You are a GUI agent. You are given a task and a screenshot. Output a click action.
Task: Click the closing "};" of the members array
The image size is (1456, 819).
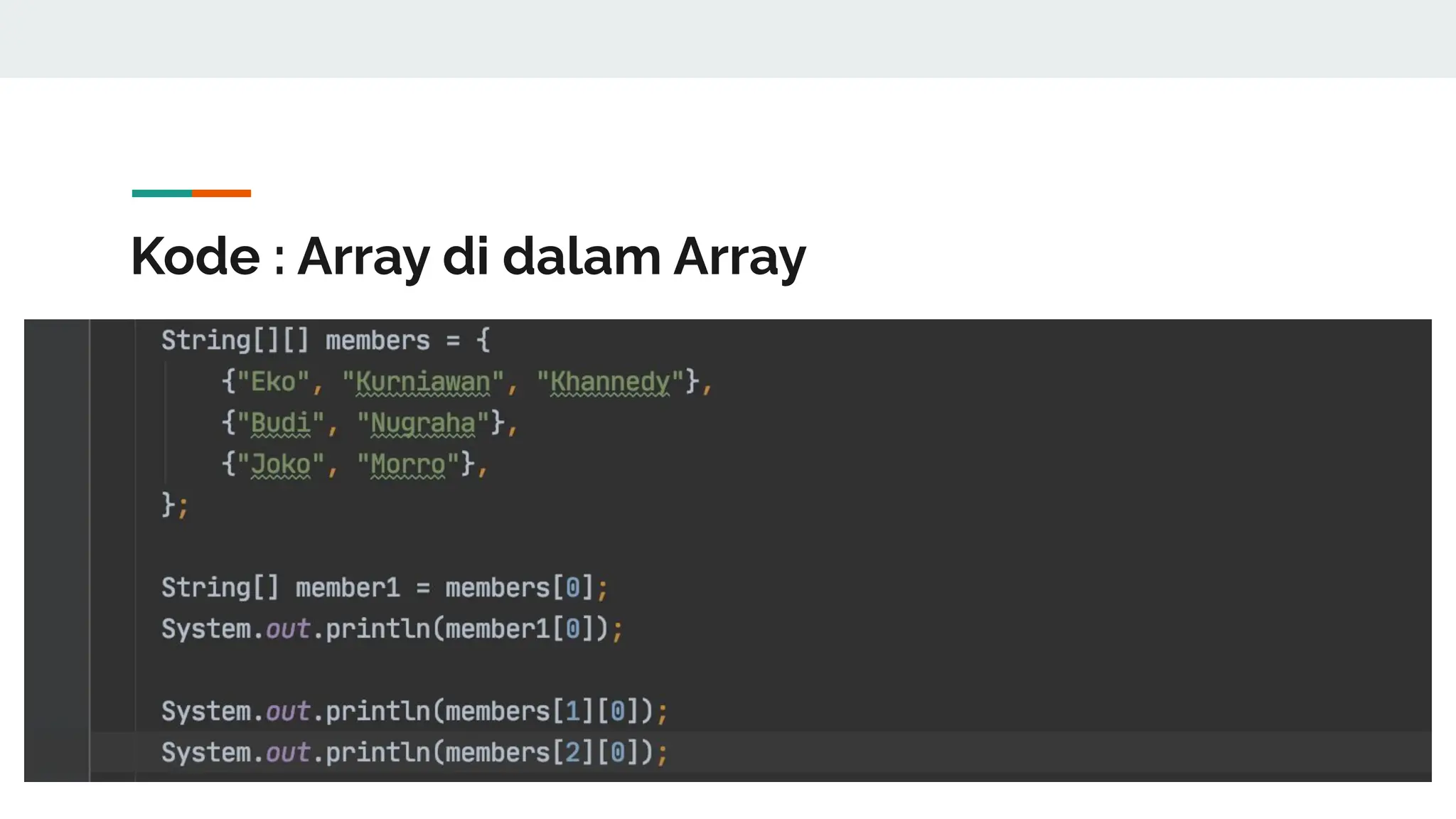(x=175, y=505)
